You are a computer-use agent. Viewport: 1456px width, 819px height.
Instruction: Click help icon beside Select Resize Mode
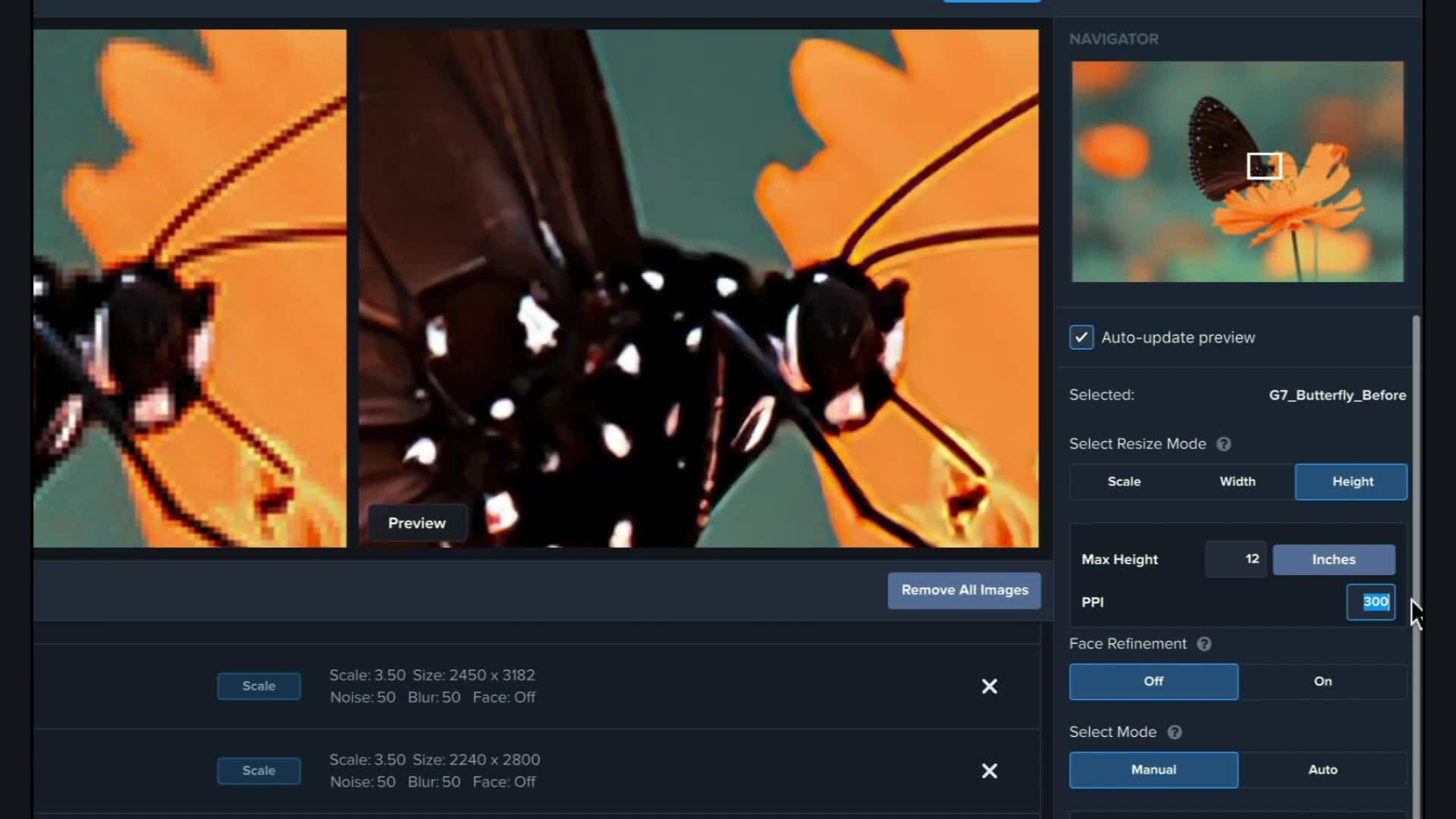click(1223, 444)
